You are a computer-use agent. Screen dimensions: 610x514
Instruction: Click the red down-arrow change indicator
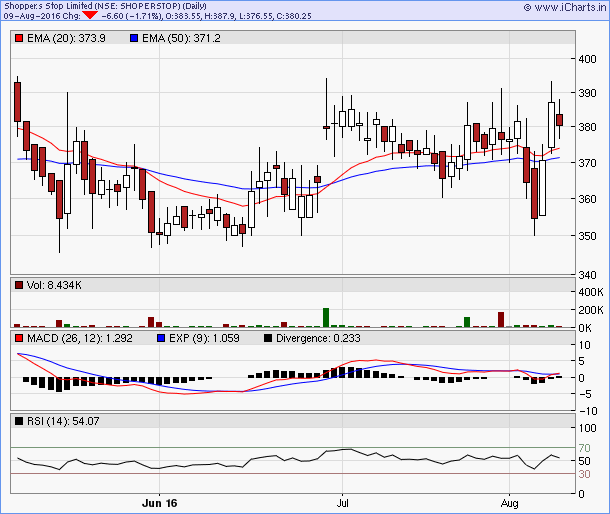coord(90,15)
